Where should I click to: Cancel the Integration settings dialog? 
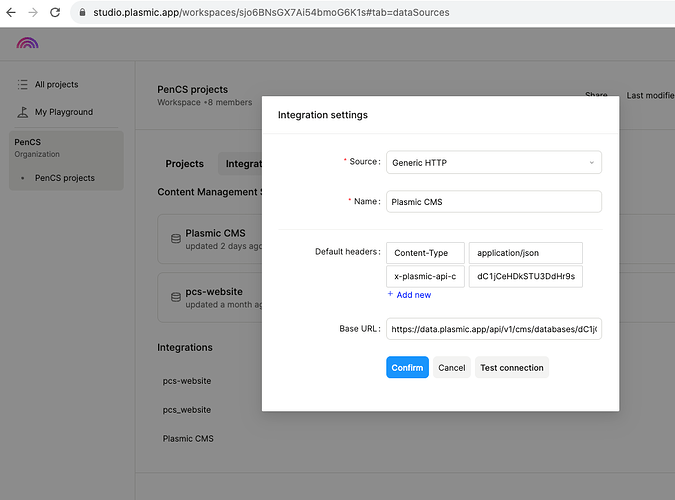click(x=452, y=368)
